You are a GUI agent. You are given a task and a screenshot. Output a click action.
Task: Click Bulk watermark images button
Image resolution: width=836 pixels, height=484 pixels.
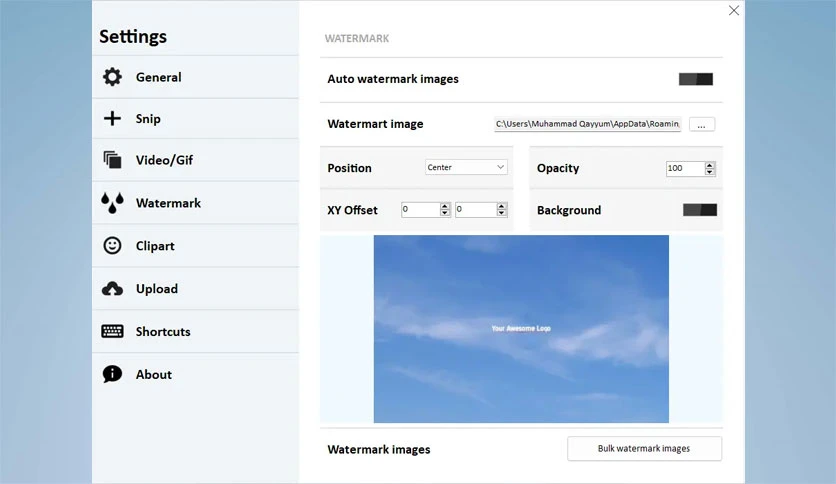[x=644, y=448]
